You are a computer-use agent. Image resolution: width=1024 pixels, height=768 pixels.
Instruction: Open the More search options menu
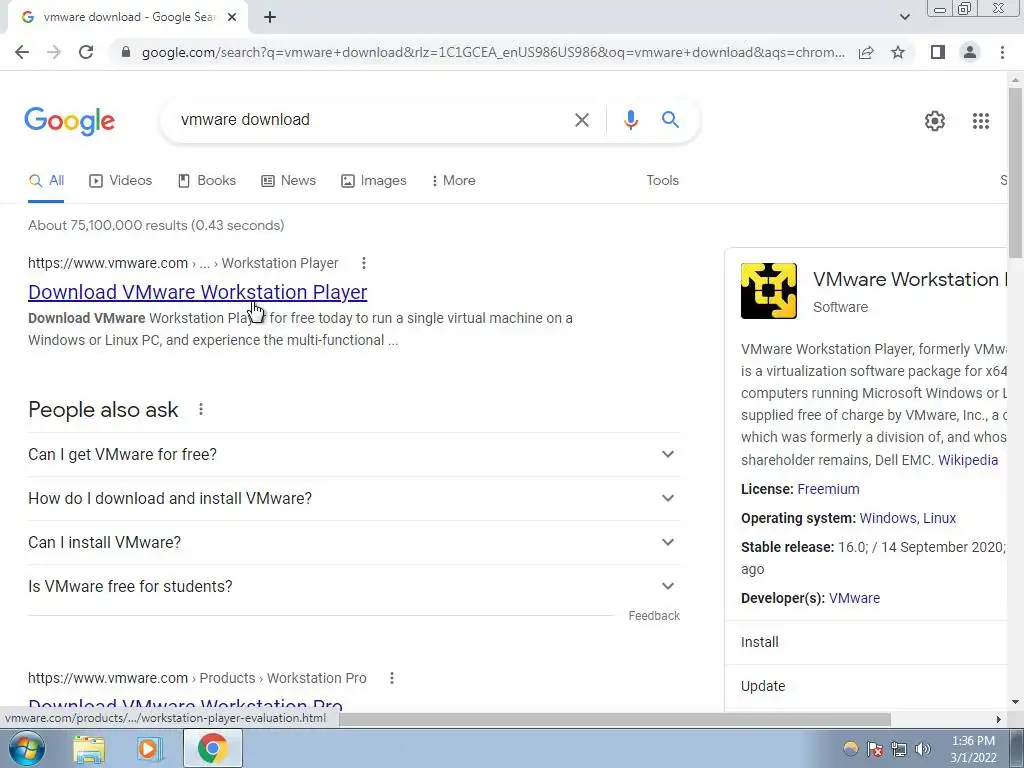pyautogui.click(x=454, y=181)
